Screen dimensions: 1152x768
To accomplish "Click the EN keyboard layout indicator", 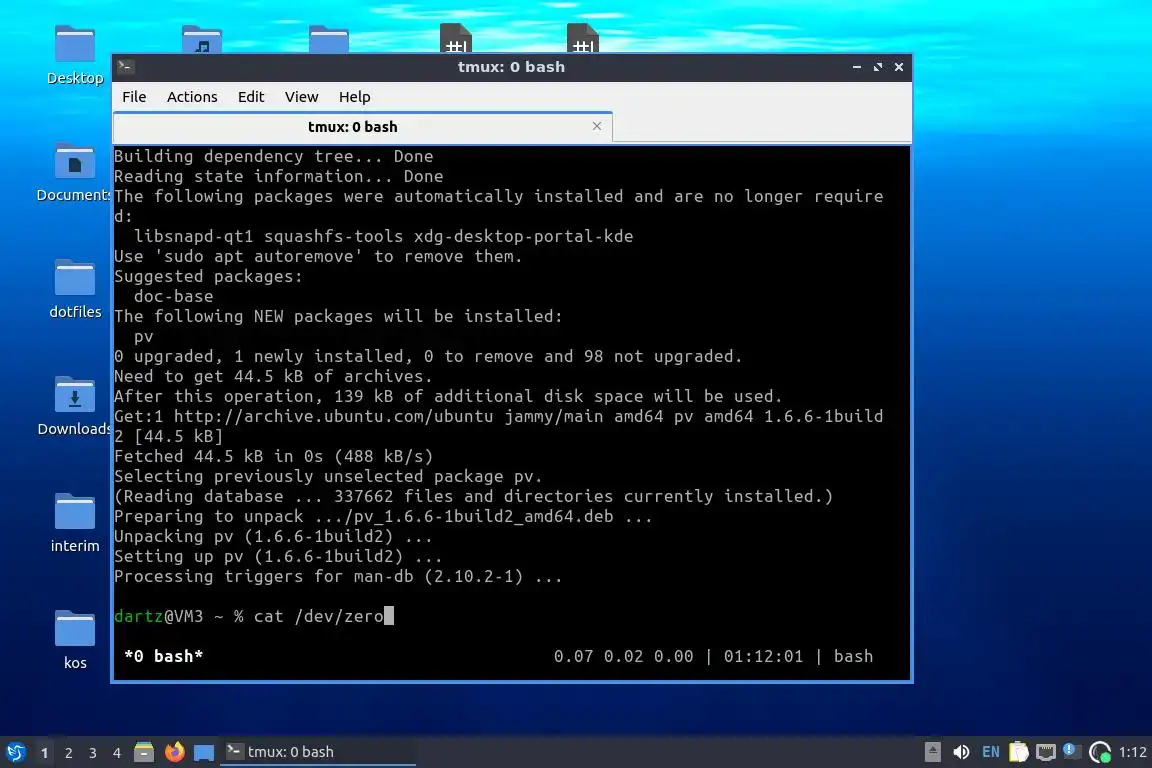I will (990, 752).
